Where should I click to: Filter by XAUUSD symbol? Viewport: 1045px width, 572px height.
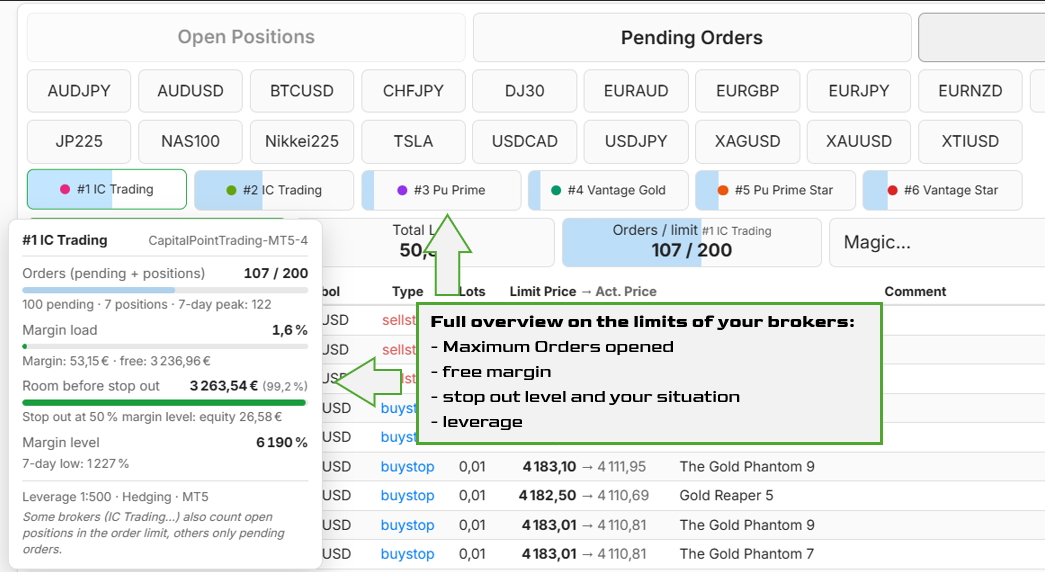(x=859, y=141)
